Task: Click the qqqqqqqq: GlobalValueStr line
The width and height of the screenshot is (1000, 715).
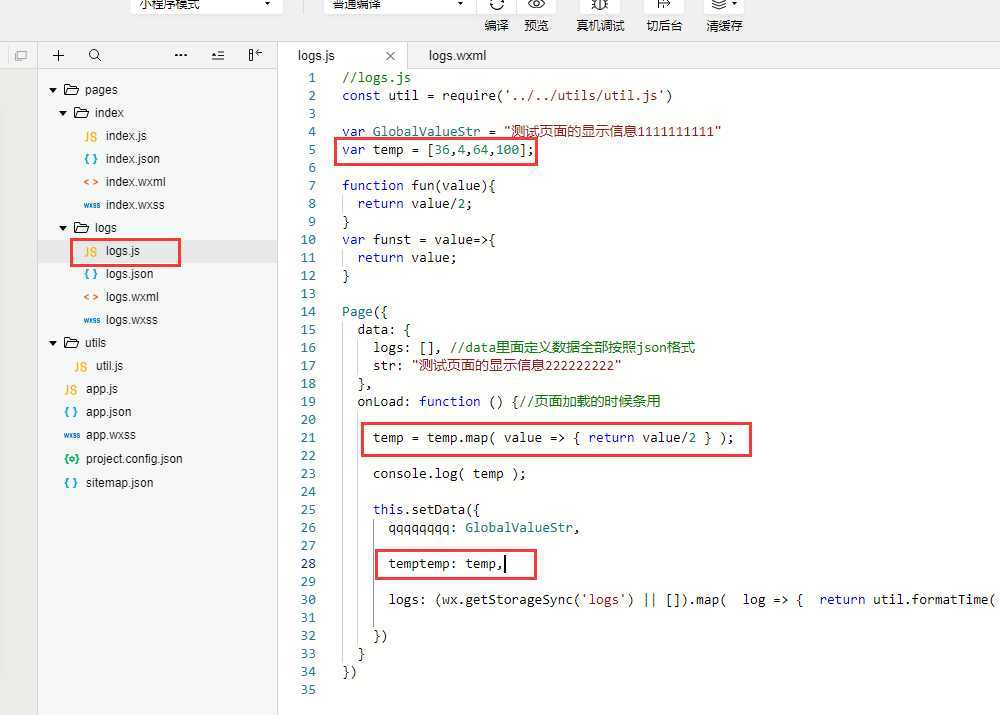Action: click(483, 527)
